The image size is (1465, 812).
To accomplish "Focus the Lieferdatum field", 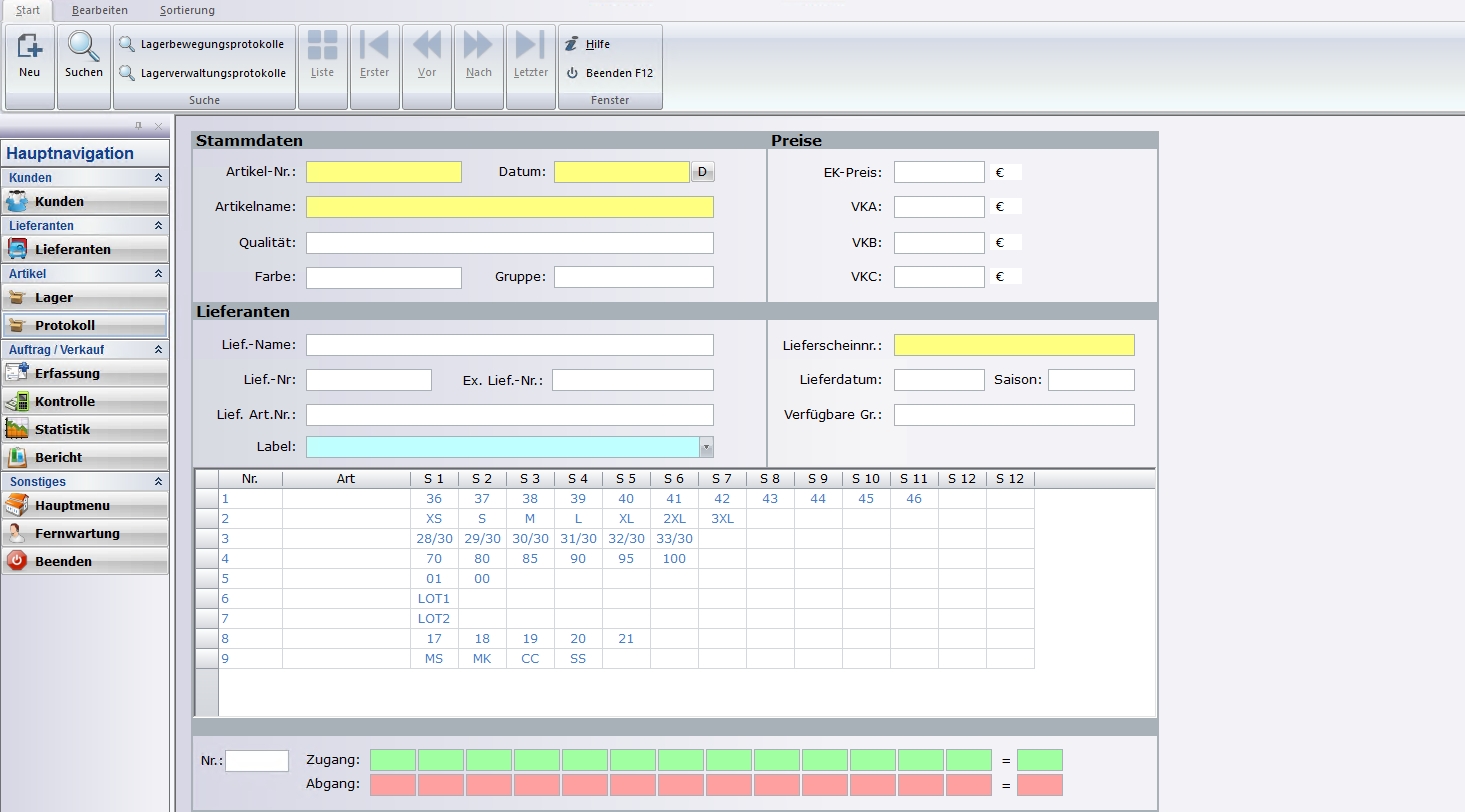I will 939,380.
